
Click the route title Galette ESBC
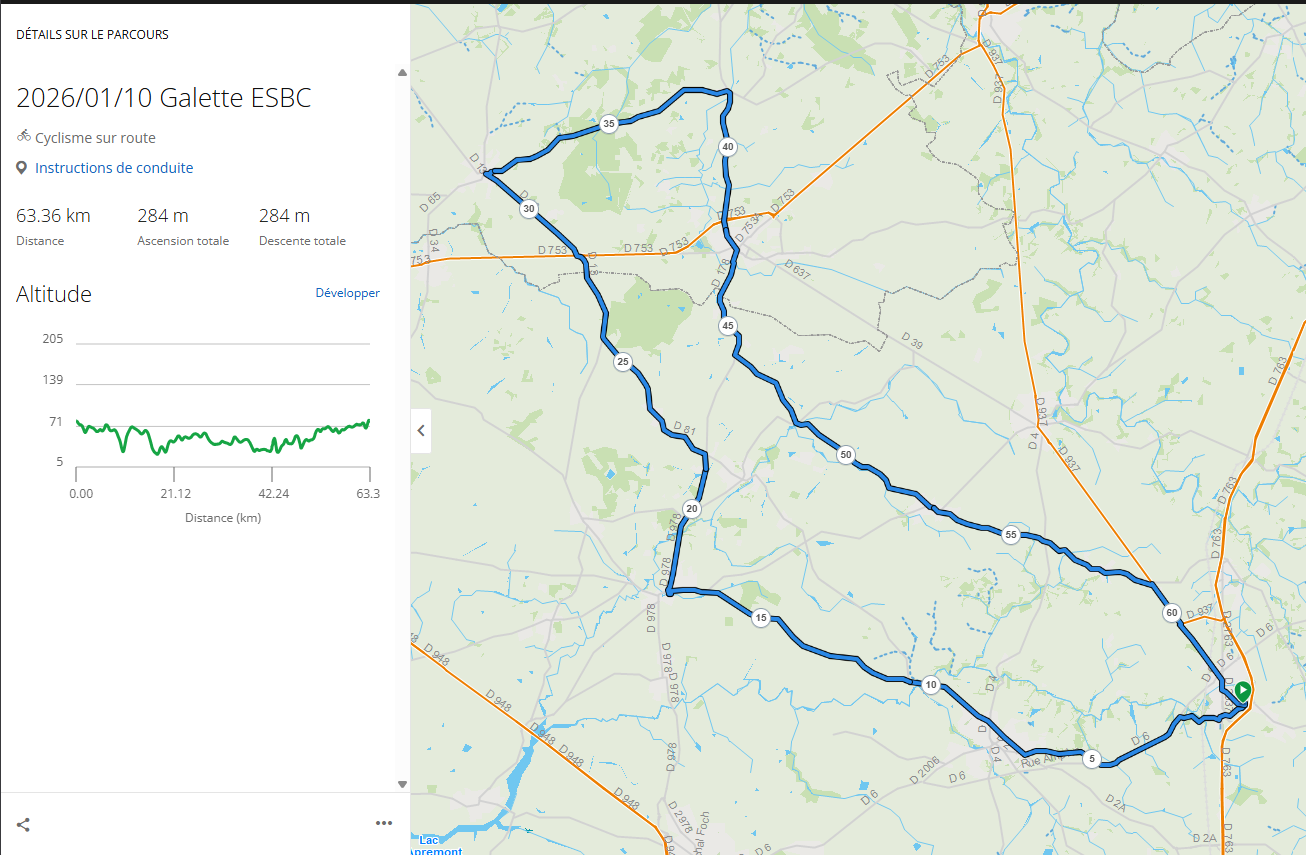point(163,98)
